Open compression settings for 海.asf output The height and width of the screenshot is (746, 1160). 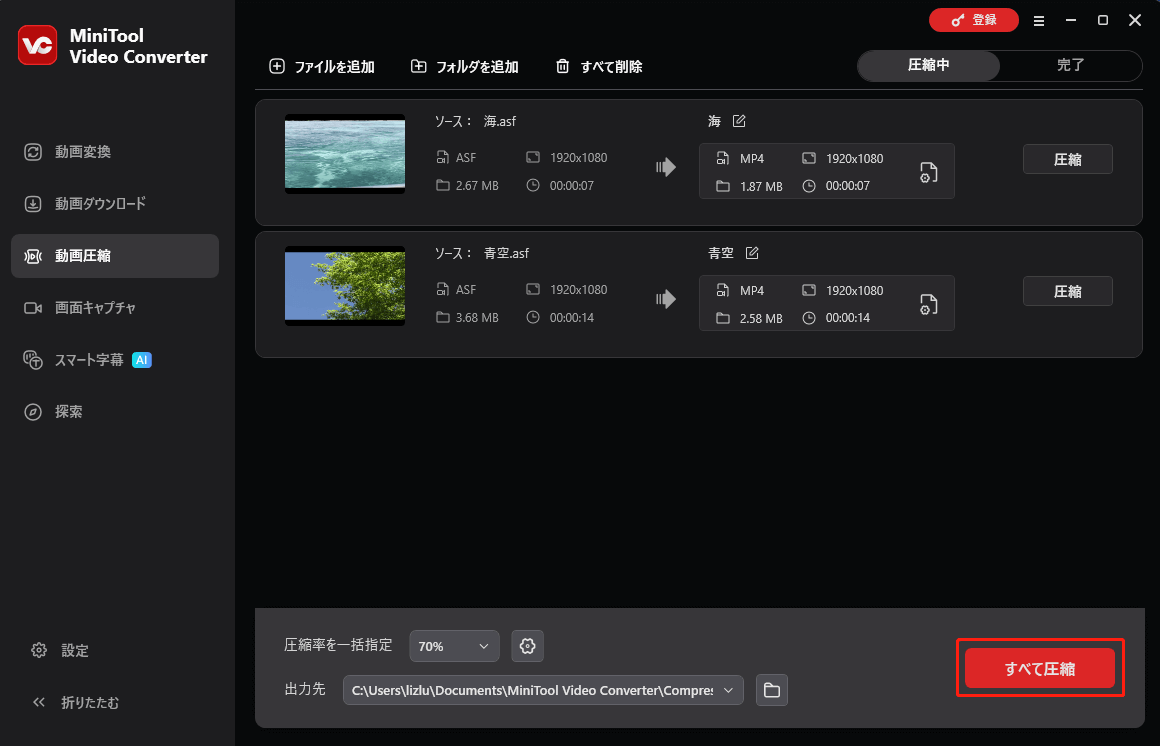(928, 171)
